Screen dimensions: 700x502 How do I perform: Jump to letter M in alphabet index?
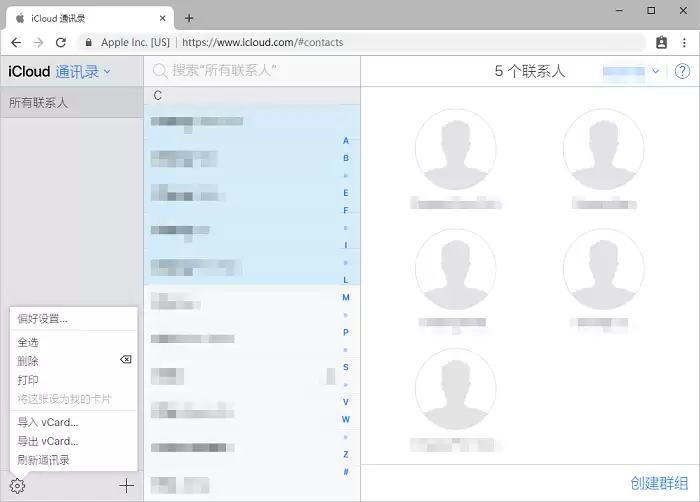coord(346,297)
